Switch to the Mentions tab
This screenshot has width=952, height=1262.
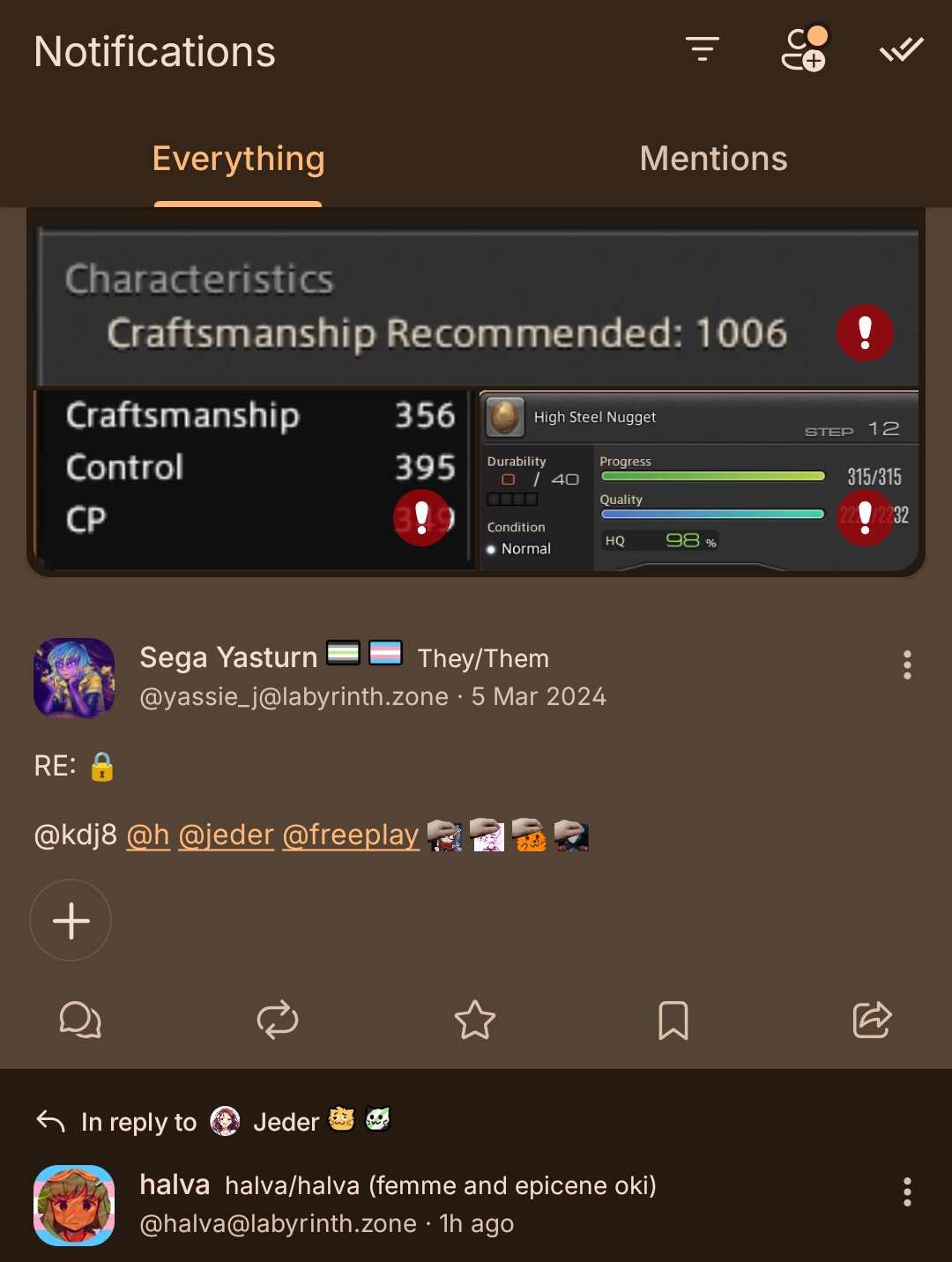(x=714, y=159)
